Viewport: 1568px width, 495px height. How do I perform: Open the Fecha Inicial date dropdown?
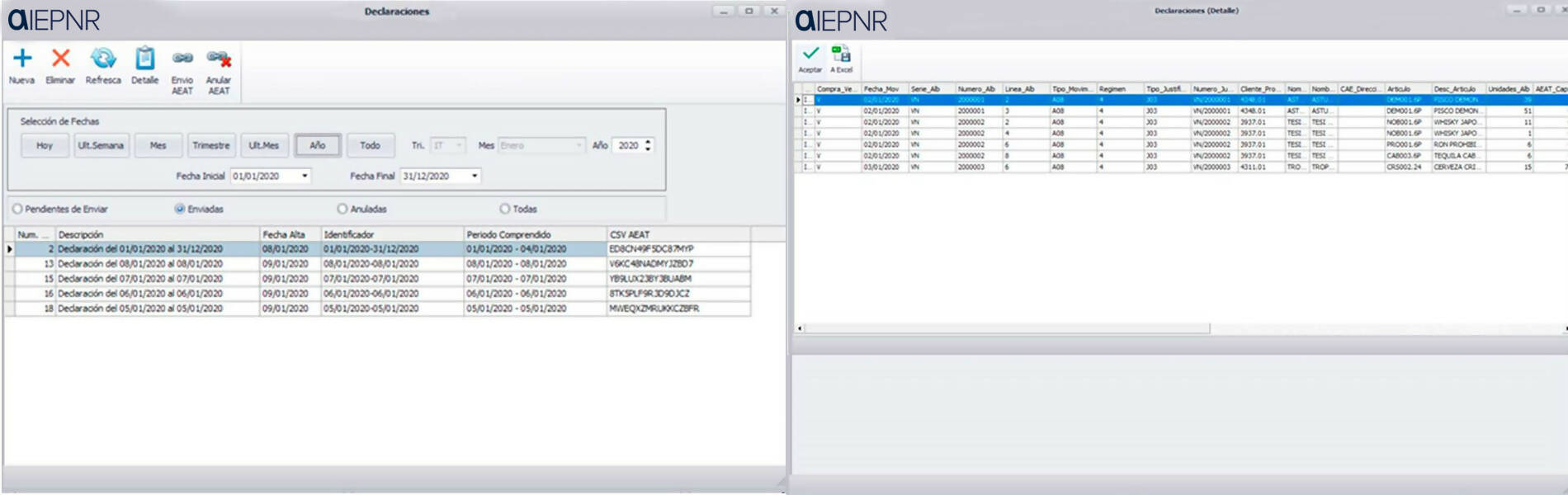click(x=305, y=176)
